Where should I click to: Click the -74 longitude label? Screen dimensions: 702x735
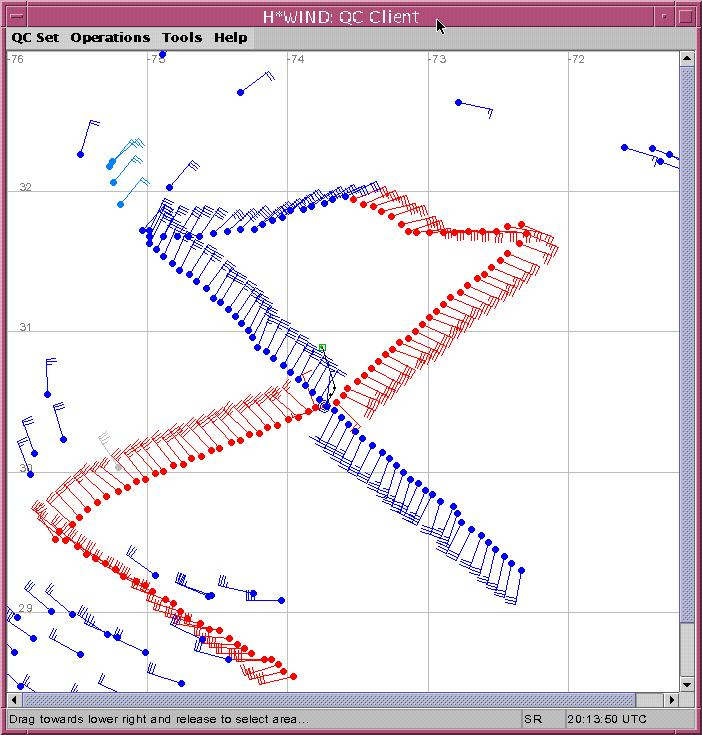click(x=296, y=60)
